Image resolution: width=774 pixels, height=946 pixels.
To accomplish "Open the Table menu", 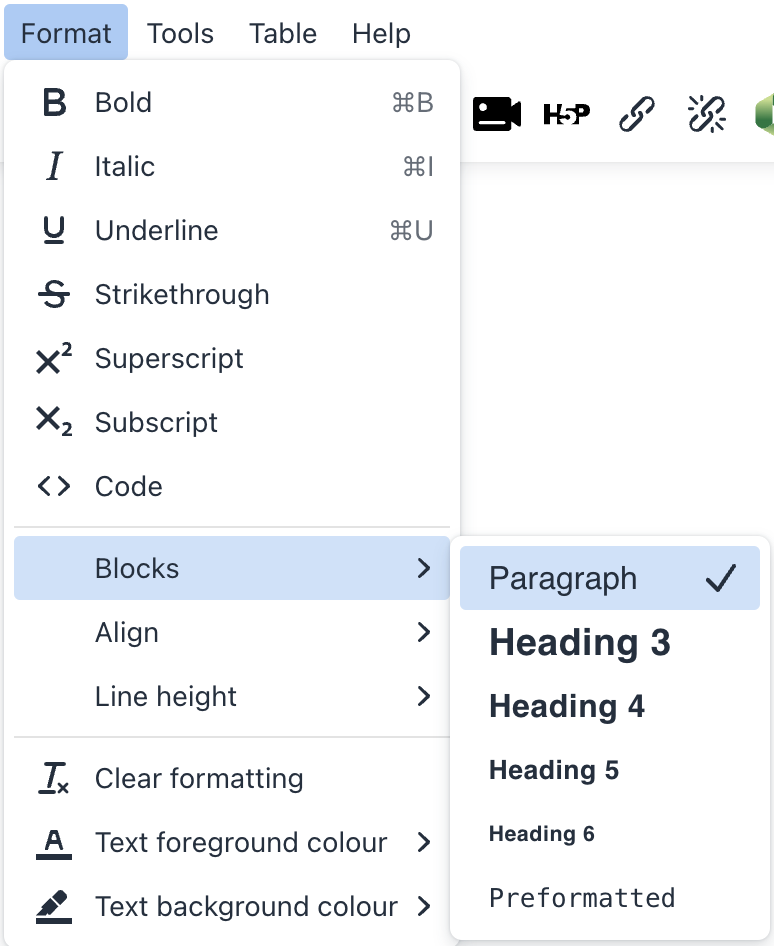I will pos(283,33).
